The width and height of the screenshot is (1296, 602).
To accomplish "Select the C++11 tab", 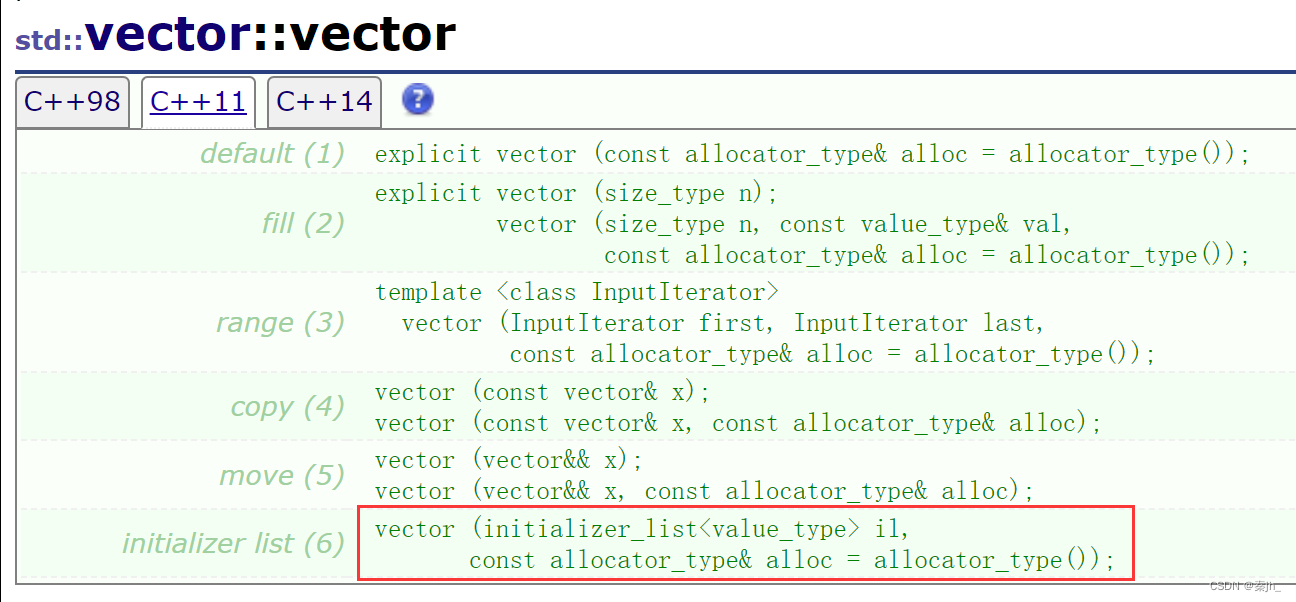I will pos(198,102).
